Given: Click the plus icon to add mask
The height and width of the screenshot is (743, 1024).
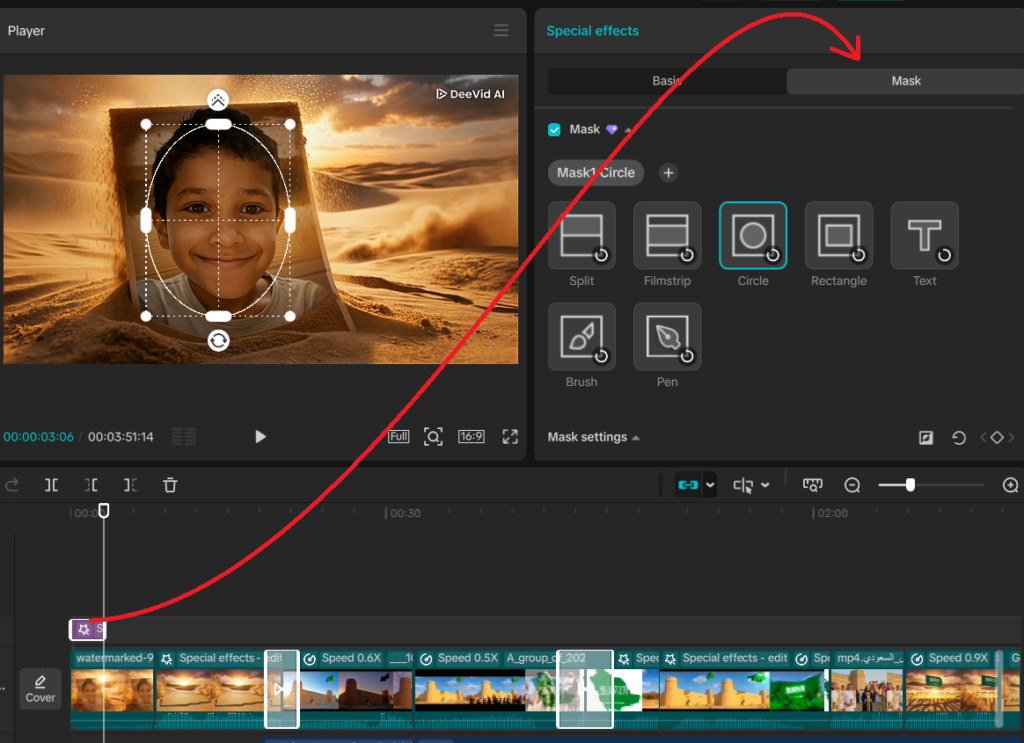Looking at the screenshot, I should tap(668, 173).
